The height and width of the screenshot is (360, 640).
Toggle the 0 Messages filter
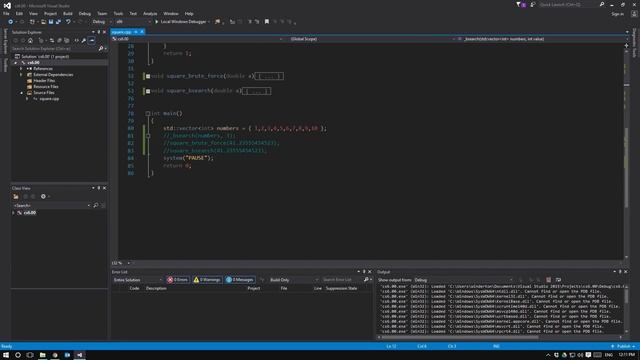(x=240, y=280)
